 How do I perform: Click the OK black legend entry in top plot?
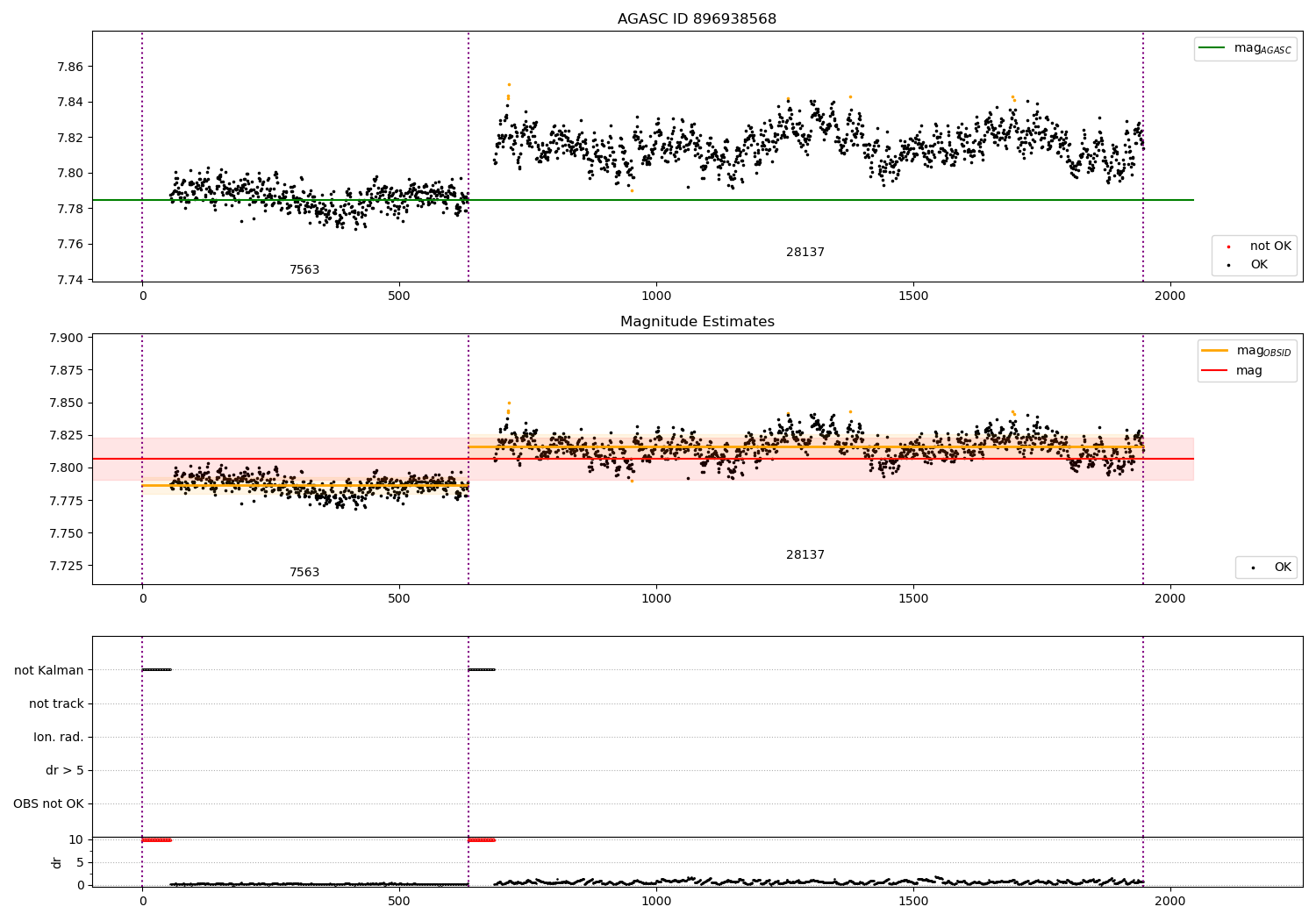click(x=1247, y=265)
